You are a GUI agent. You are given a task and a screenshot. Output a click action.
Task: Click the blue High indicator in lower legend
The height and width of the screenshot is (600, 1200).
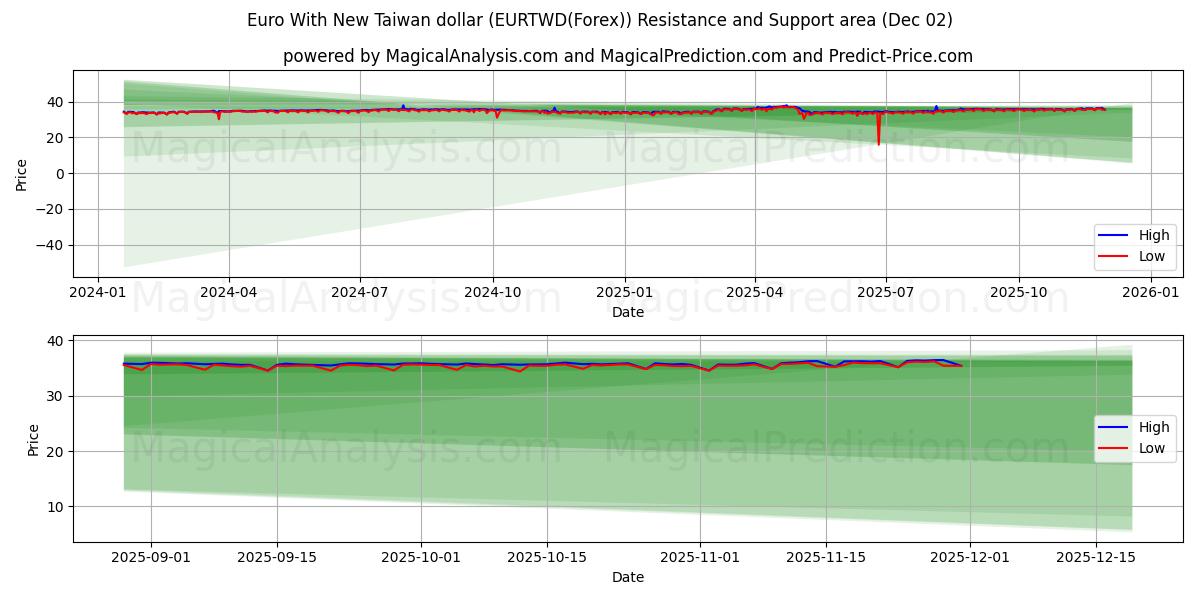coord(1113,425)
